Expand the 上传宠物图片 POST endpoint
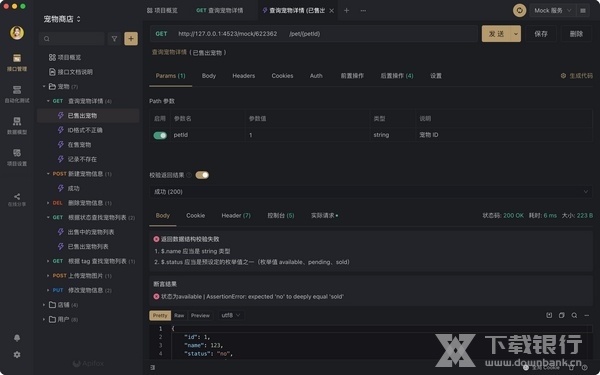This screenshot has width=600, height=375. pyautogui.click(x=48, y=276)
